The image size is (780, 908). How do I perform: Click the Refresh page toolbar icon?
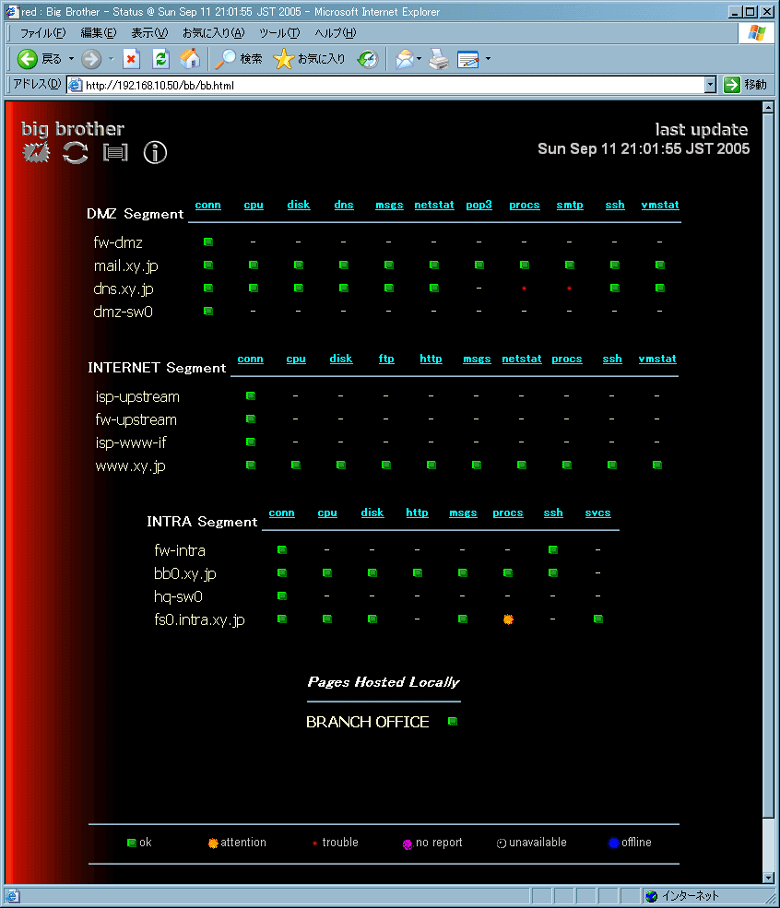pyautogui.click(x=160, y=58)
